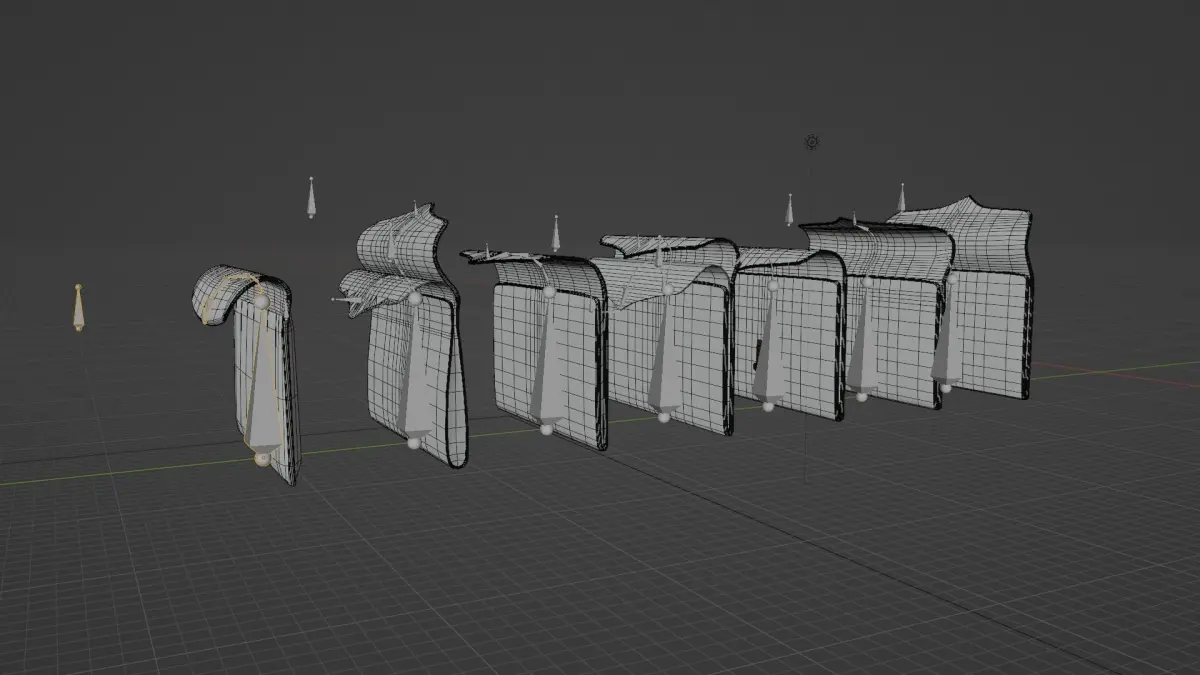Click bottom joint sphere under the second cloth
Image resolution: width=1200 pixels, height=675 pixels.
(414, 443)
